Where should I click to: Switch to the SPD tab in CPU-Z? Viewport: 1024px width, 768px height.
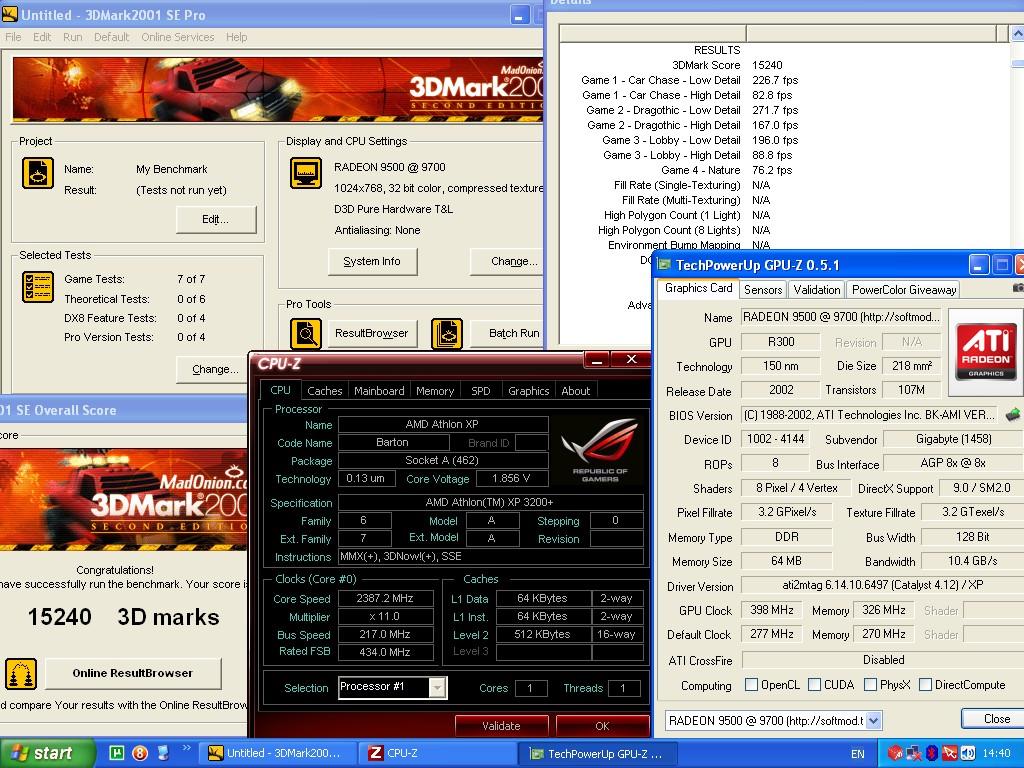click(481, 391)
